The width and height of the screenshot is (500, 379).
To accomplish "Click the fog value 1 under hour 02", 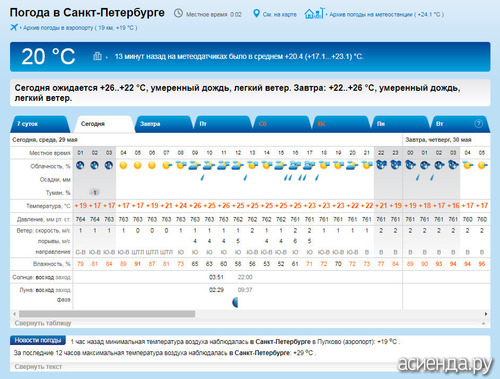I will [95, 192].
